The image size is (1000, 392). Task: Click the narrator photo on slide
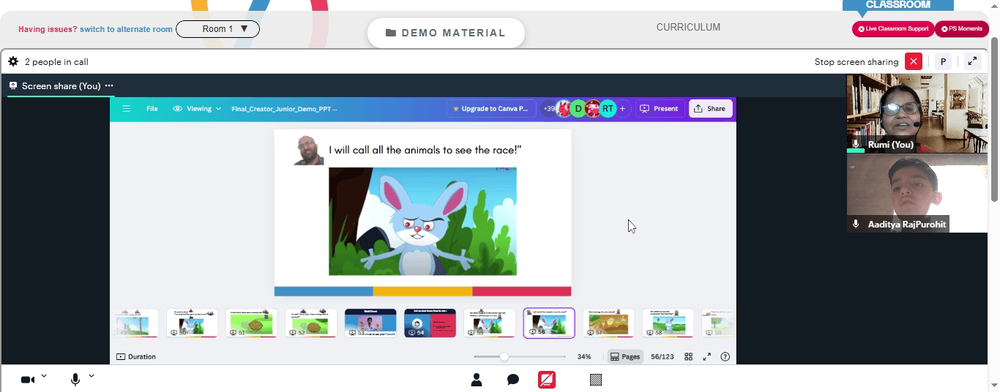(309, 150)
